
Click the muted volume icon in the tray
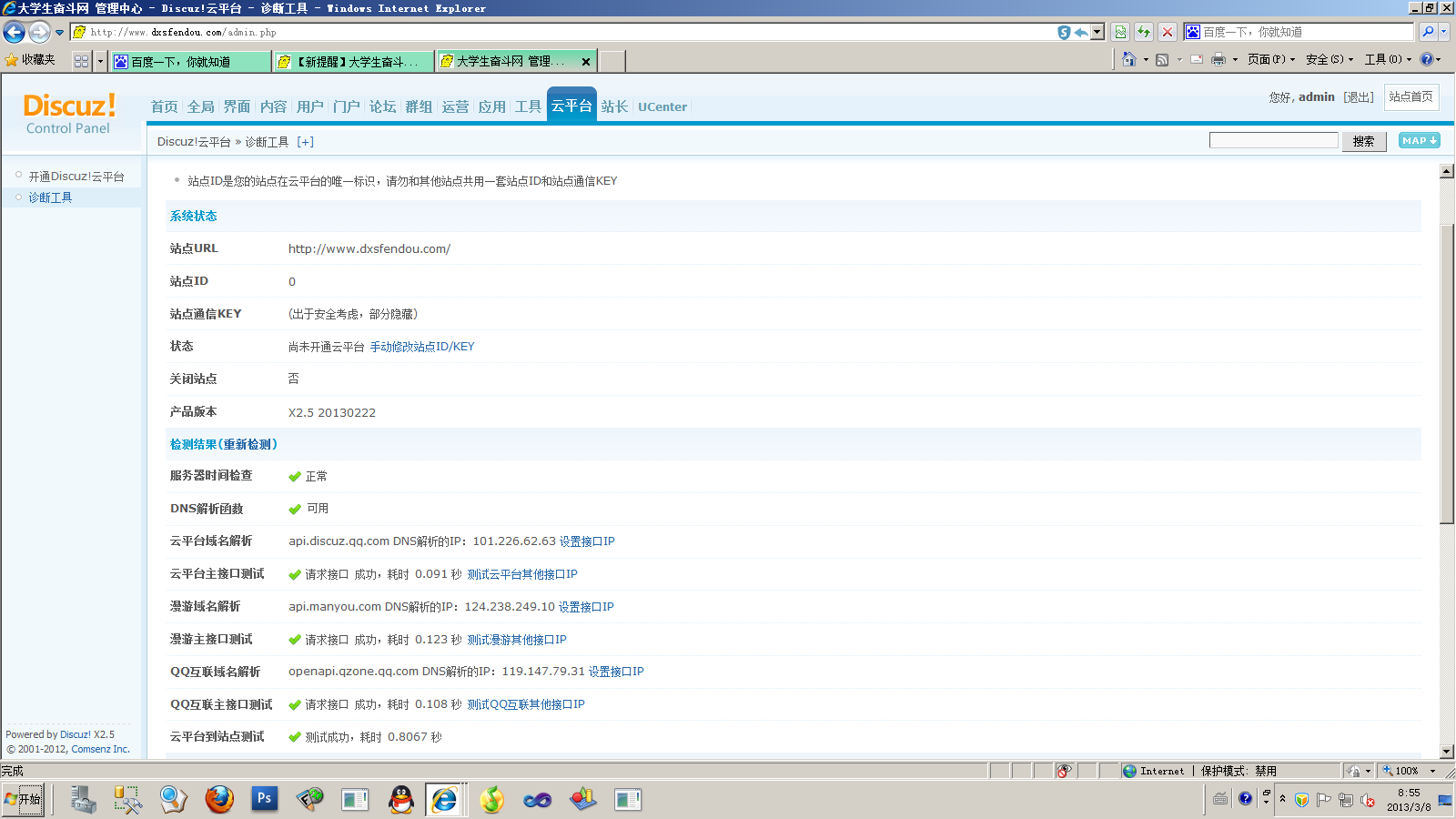[1367, 800]
